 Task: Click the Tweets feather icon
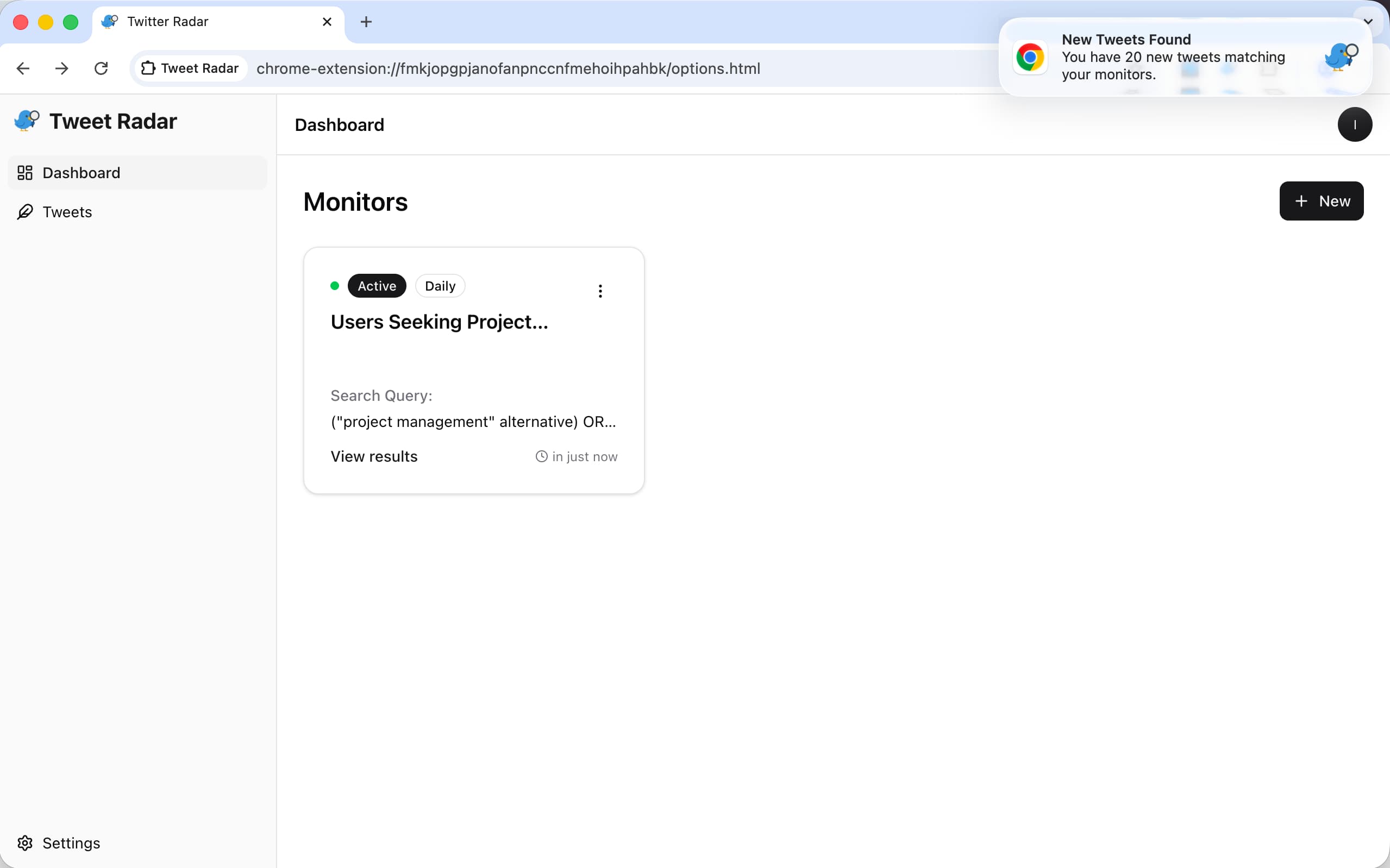click(25, 212)
